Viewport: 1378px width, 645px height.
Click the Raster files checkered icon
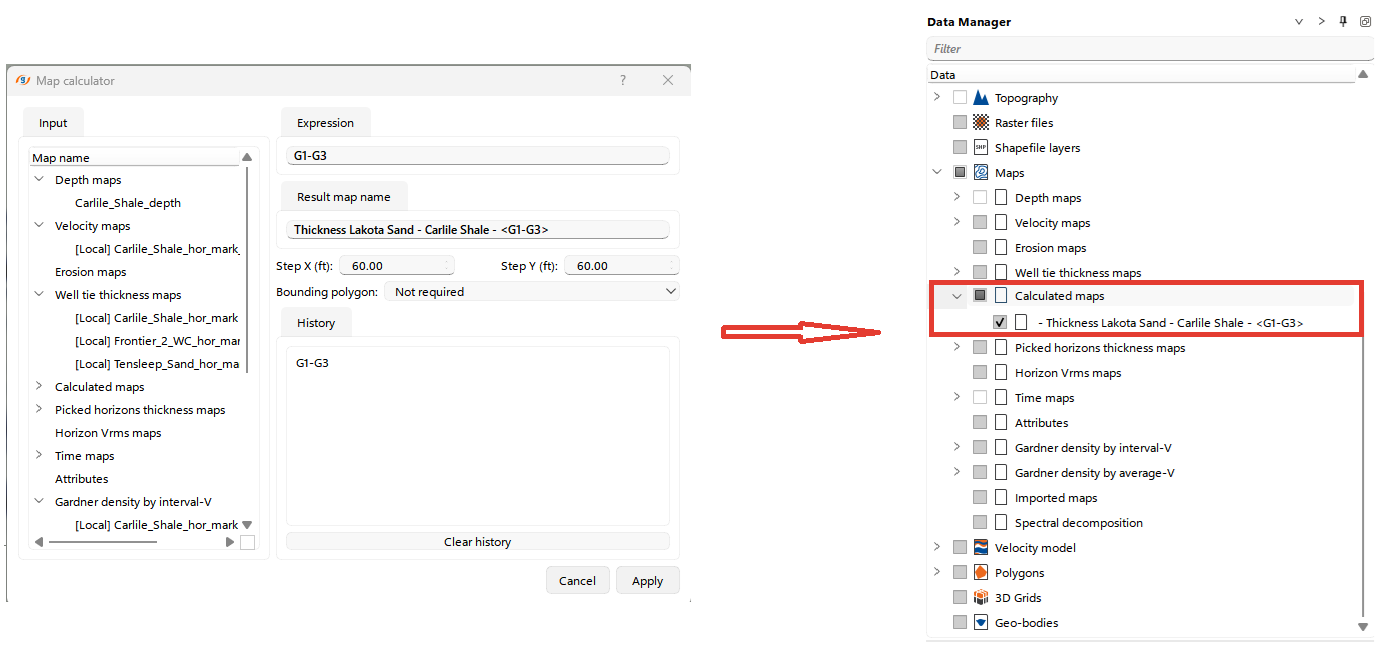(981, 123)
